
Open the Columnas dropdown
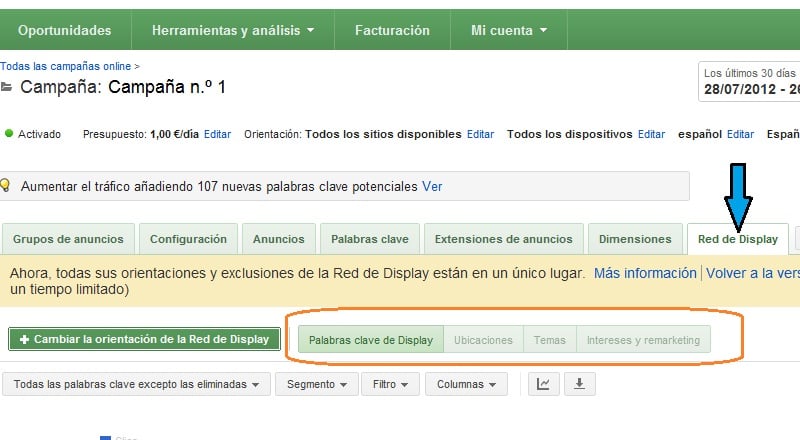[x=466, y=384]
